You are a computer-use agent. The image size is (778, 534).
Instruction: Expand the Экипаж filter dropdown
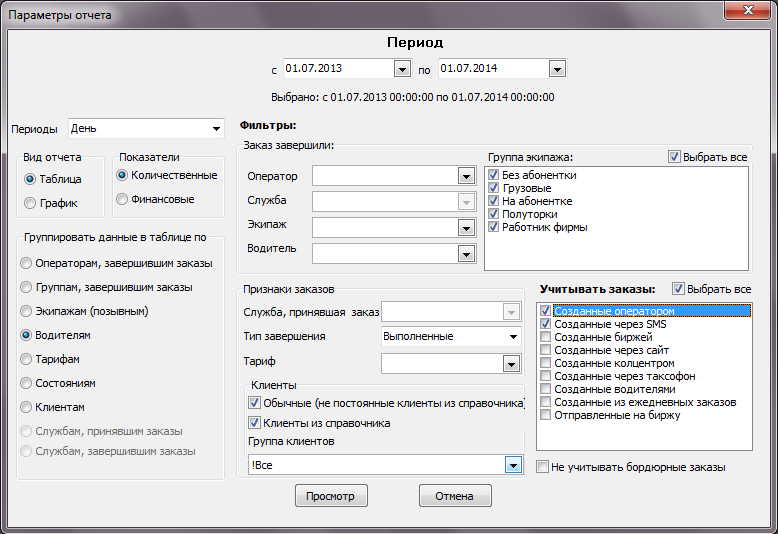coord(465,228)
